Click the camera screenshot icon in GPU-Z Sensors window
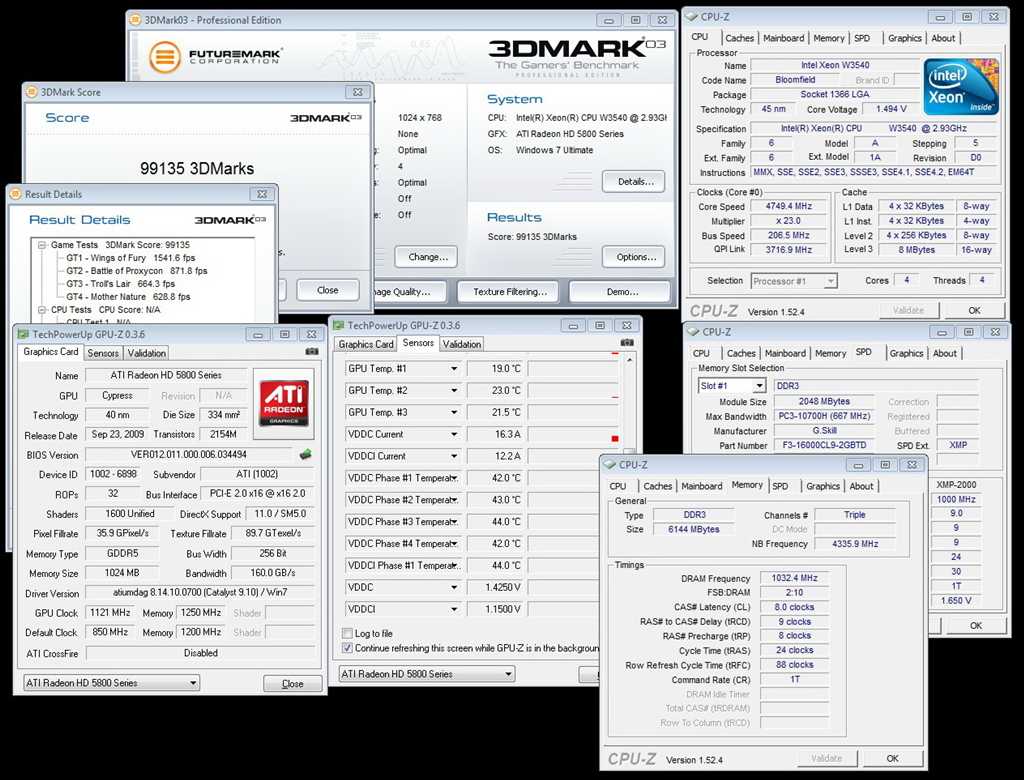Screen dimensions: 1024x780 (x=627, y=342)
